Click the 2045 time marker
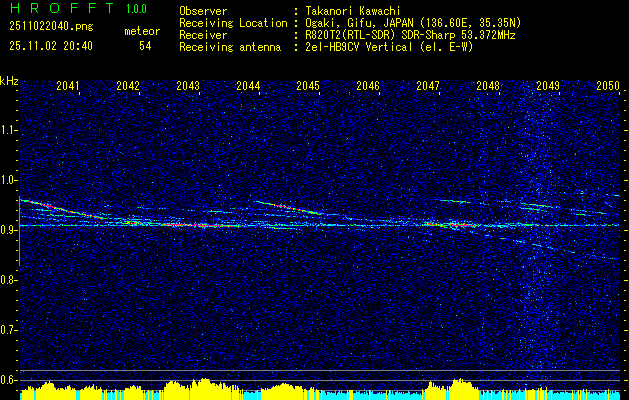 point(308,85)
